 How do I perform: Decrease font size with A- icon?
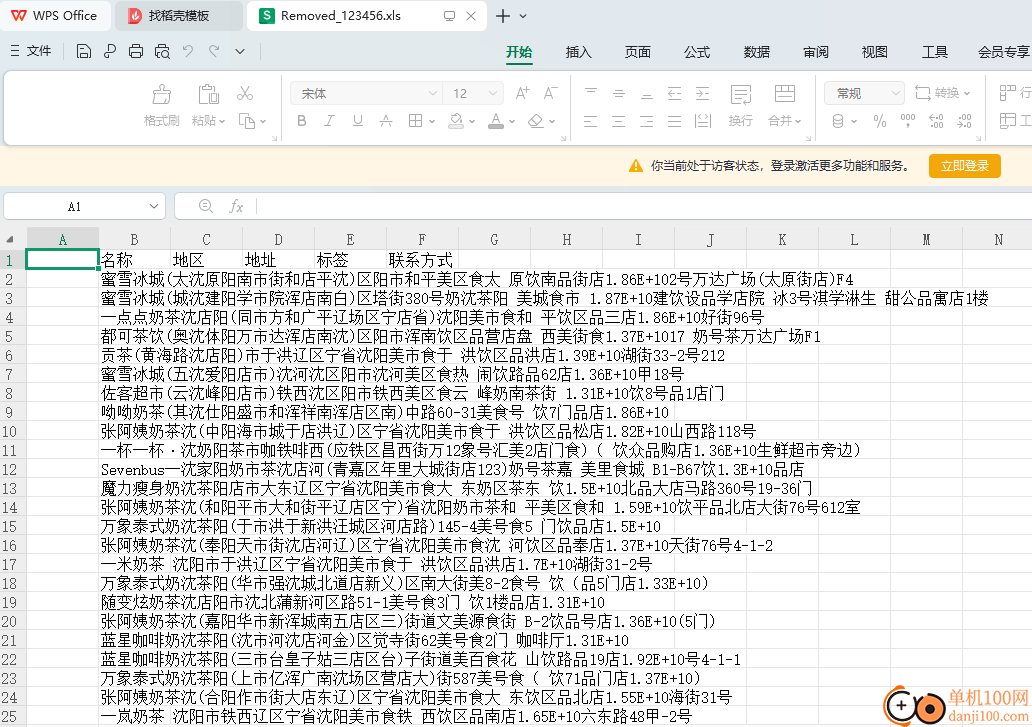coord(550,93)
